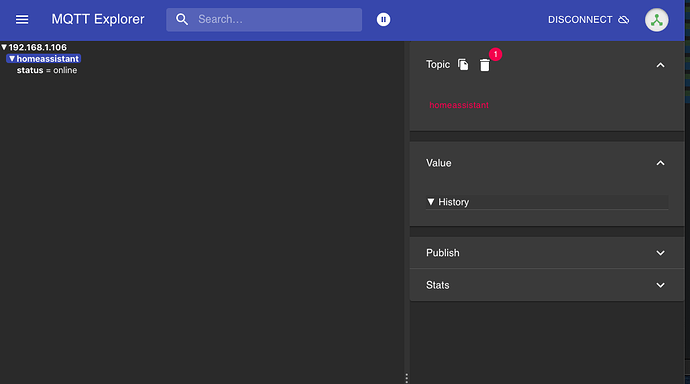The height and width of the screenshot is (384, 690).
Task: Toggle the History section
Action: click(x=547, y=202)
